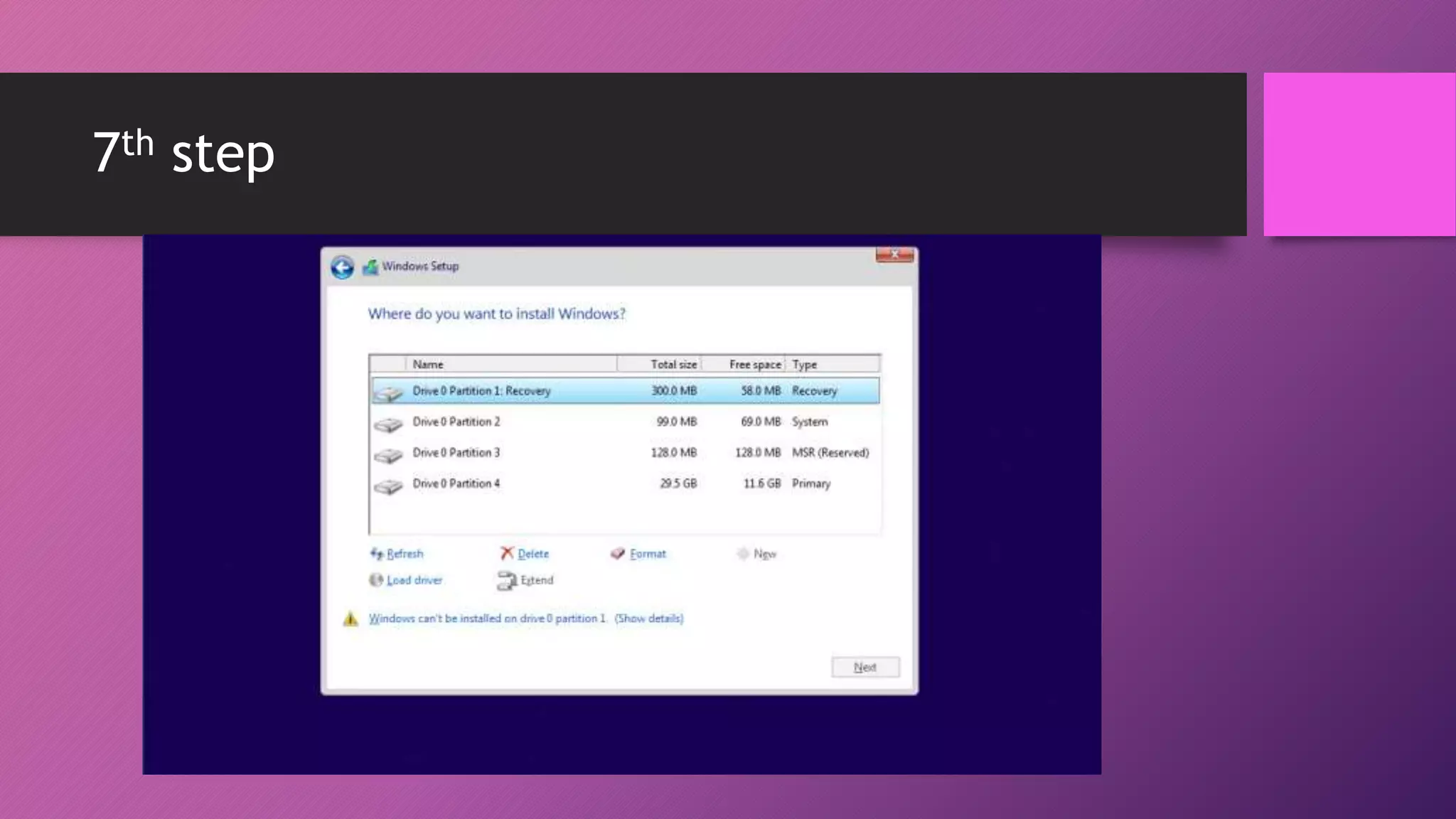The image size is (1456, 819).
Task: Click the Format eraser icon
Action: [617, 554]
